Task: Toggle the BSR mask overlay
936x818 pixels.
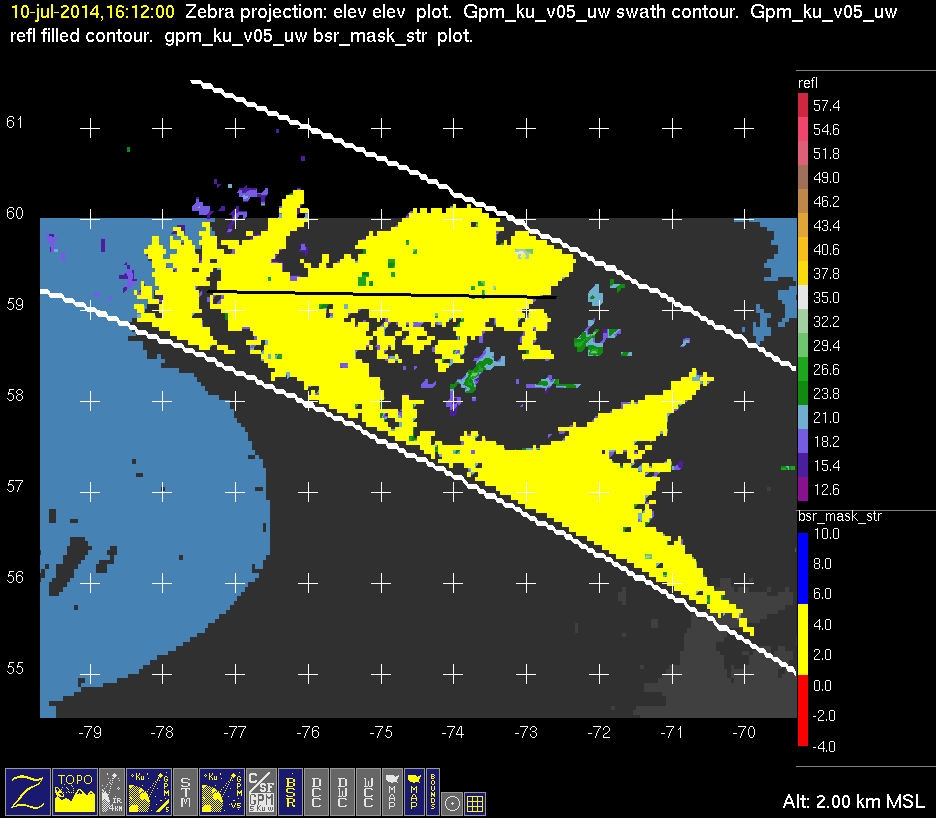Action: tap(291, 791)
